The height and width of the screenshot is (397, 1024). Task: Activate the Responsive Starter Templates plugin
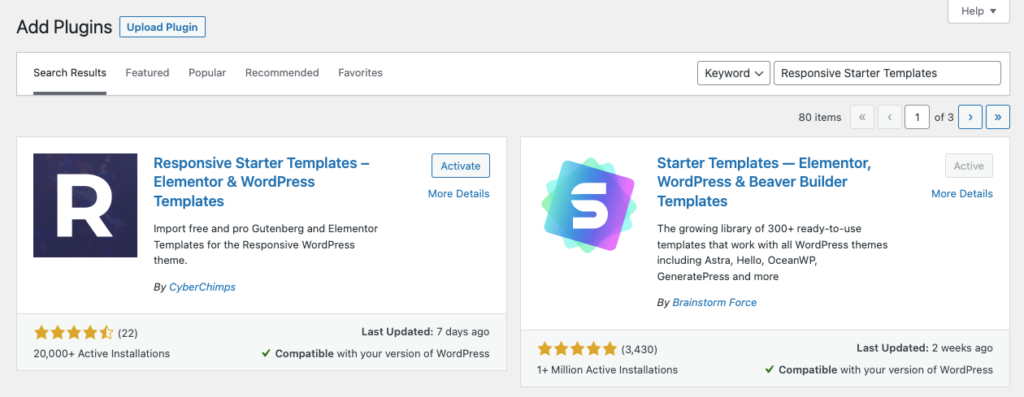[x=460, y=166]
